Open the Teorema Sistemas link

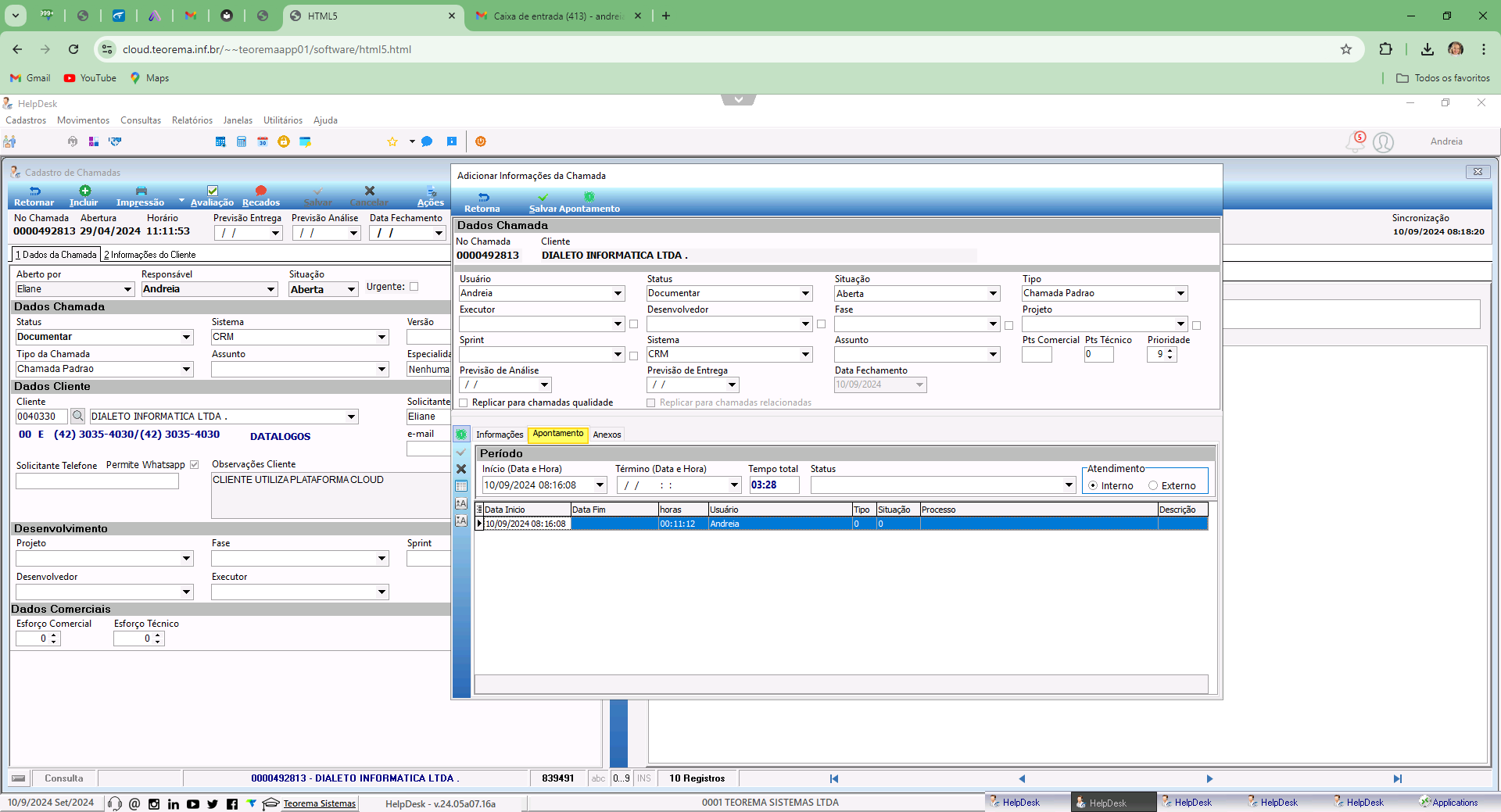pos(319,803)
